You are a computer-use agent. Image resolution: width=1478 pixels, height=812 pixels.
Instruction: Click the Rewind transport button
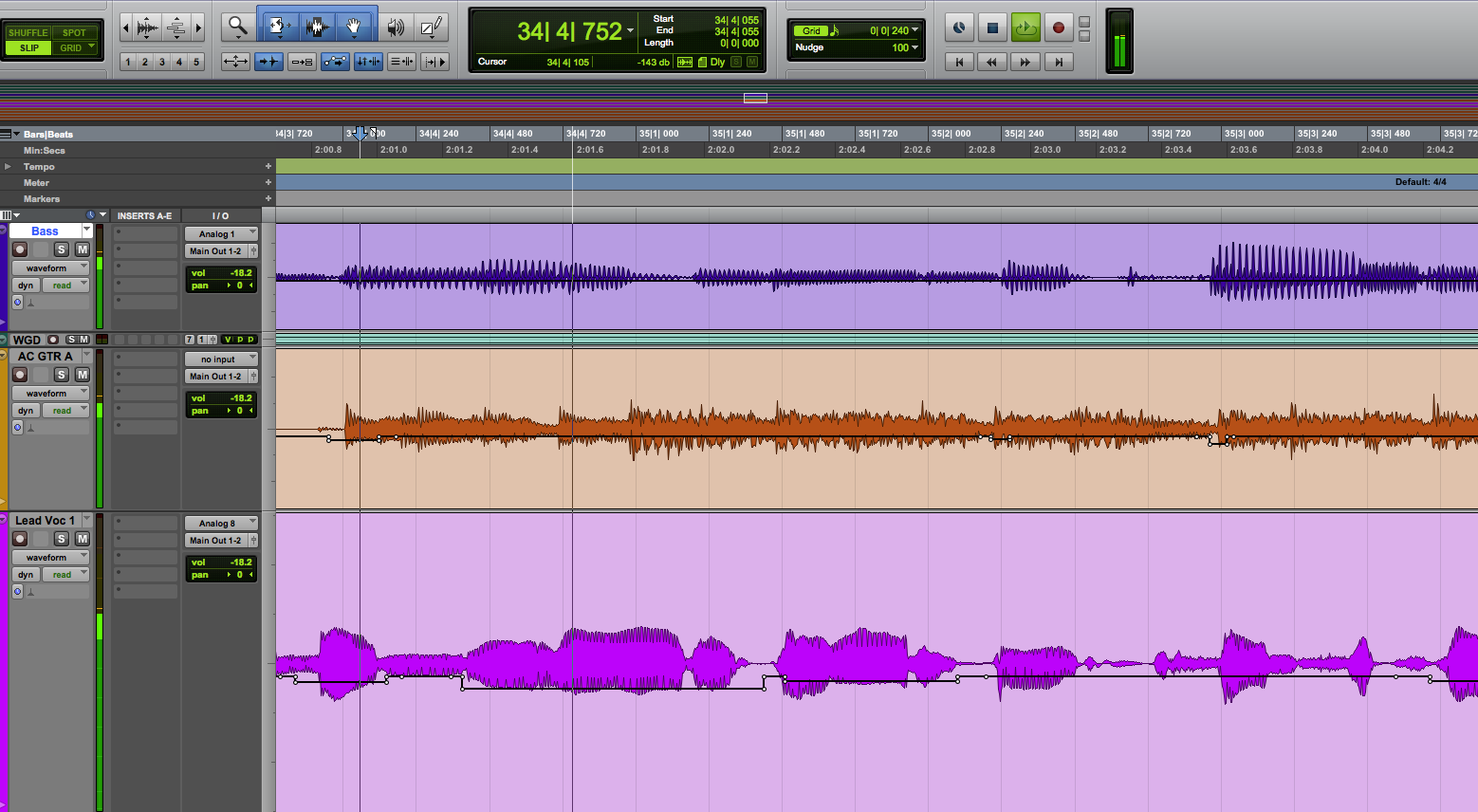click(x=992, y=62)
